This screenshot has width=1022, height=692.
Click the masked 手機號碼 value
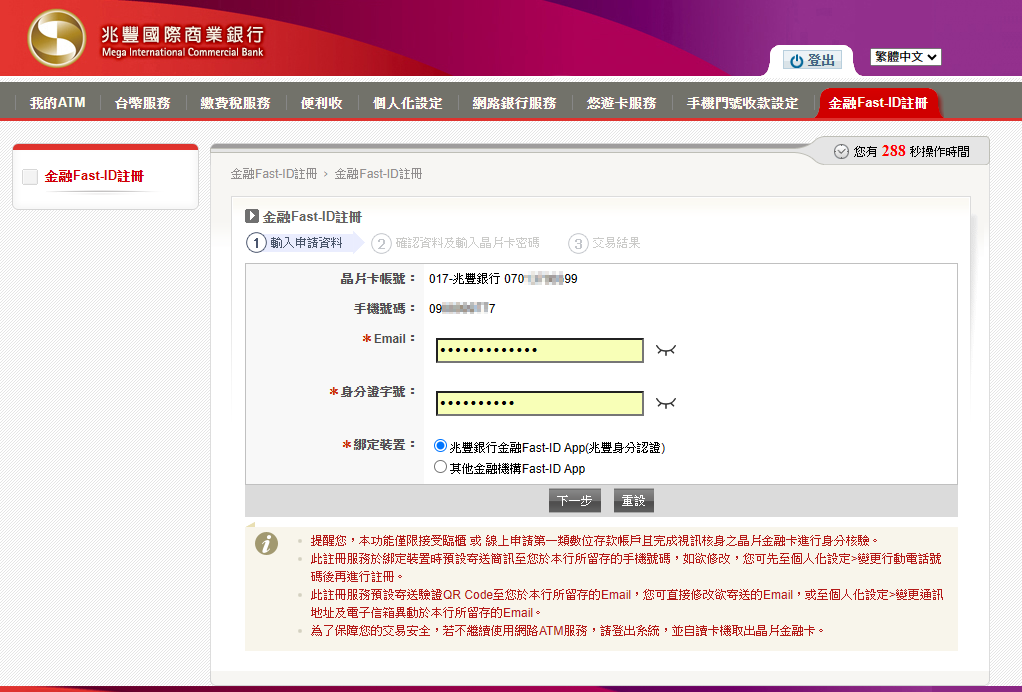(x=462, y=309)
